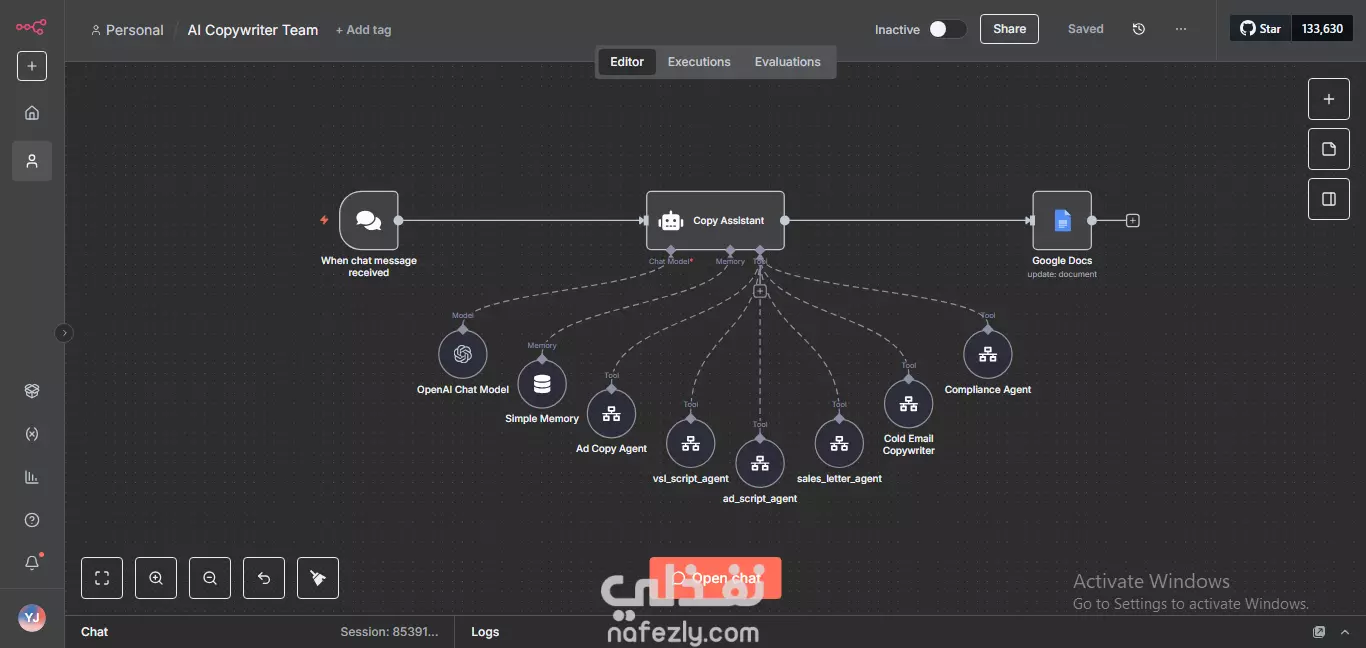Open the variables (x) icon in sidebar
The image size is (1366, 648).
point(32,434)
